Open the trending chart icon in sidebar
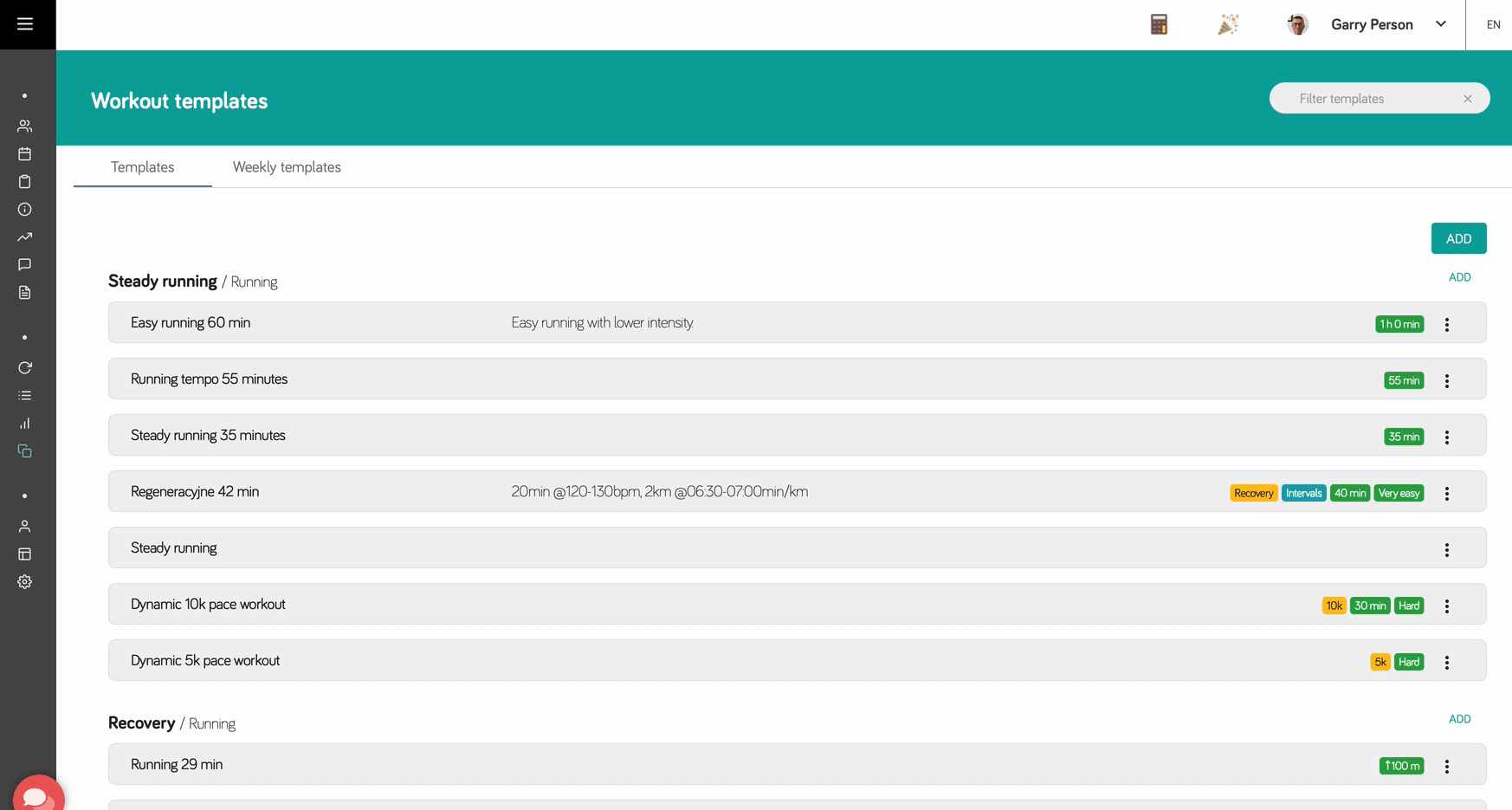 pos(25,237)
